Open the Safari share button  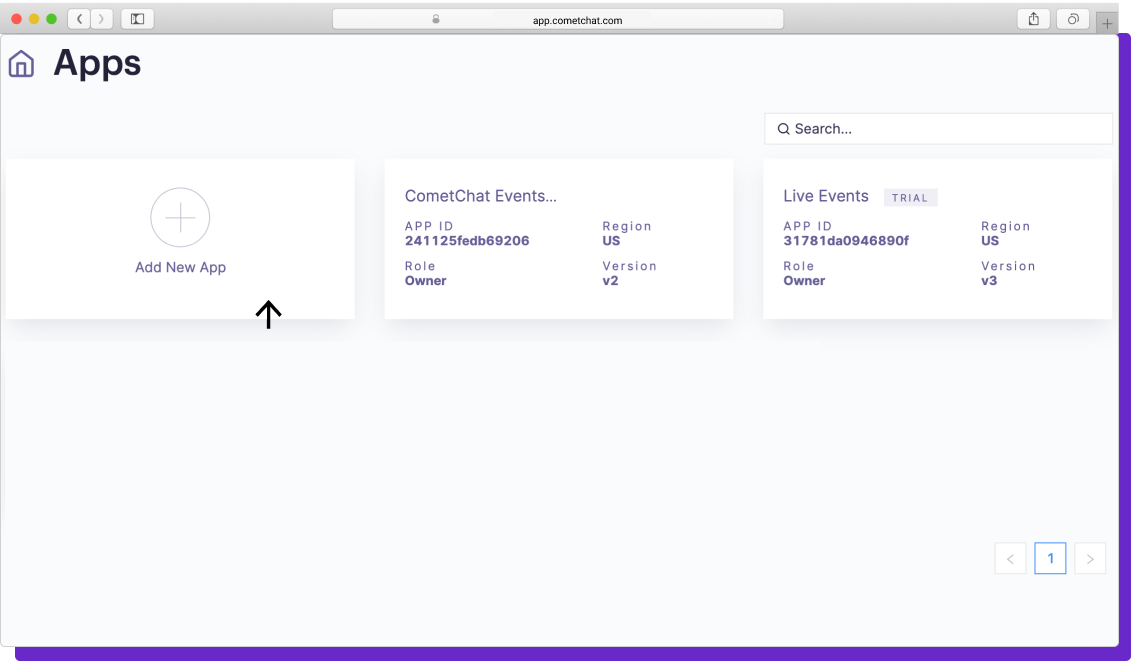coord(1034,19)
